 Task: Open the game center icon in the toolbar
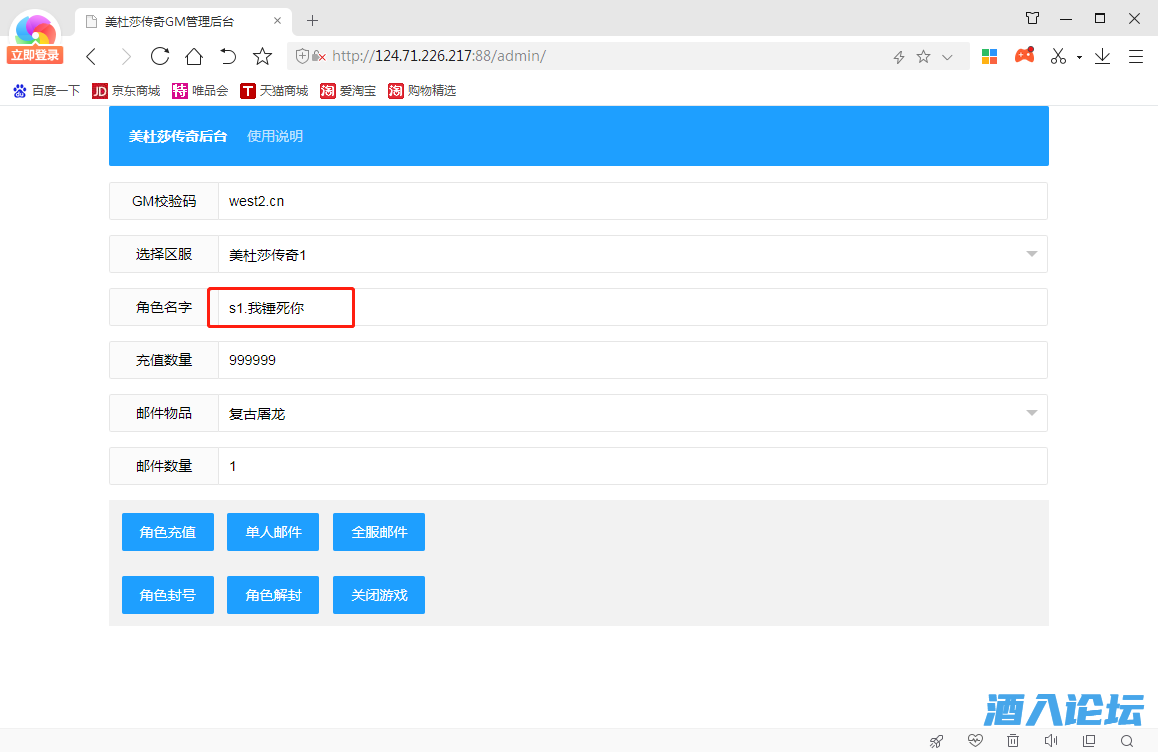tap(1024, 56)
